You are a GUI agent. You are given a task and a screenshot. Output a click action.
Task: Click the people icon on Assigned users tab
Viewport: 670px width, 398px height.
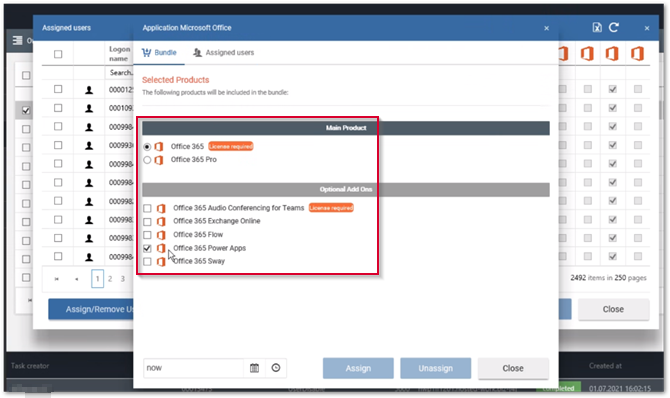(197, 53)
